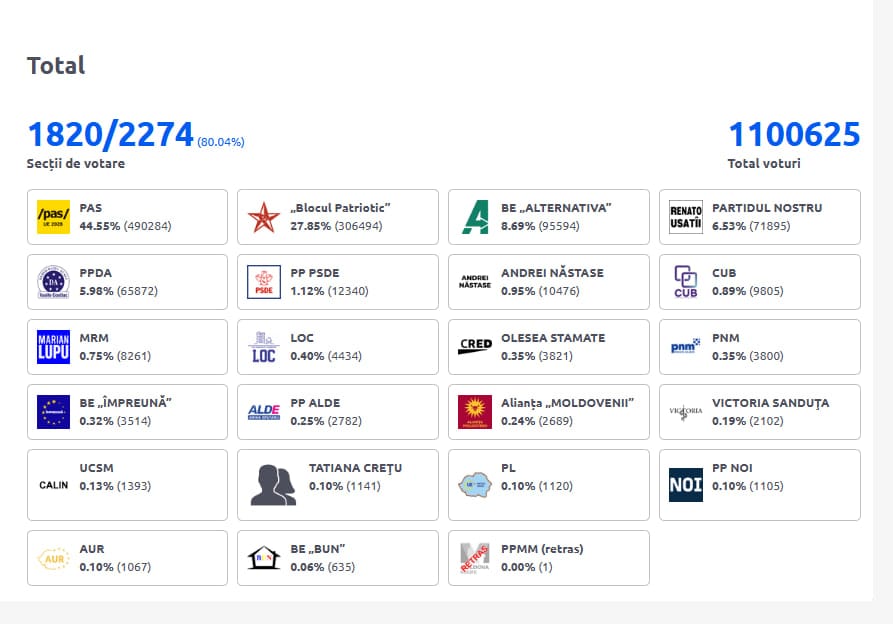Screen dimensions: 893x624
Task: Click the blue Marian Lupu logo
Action: (53, 347)
